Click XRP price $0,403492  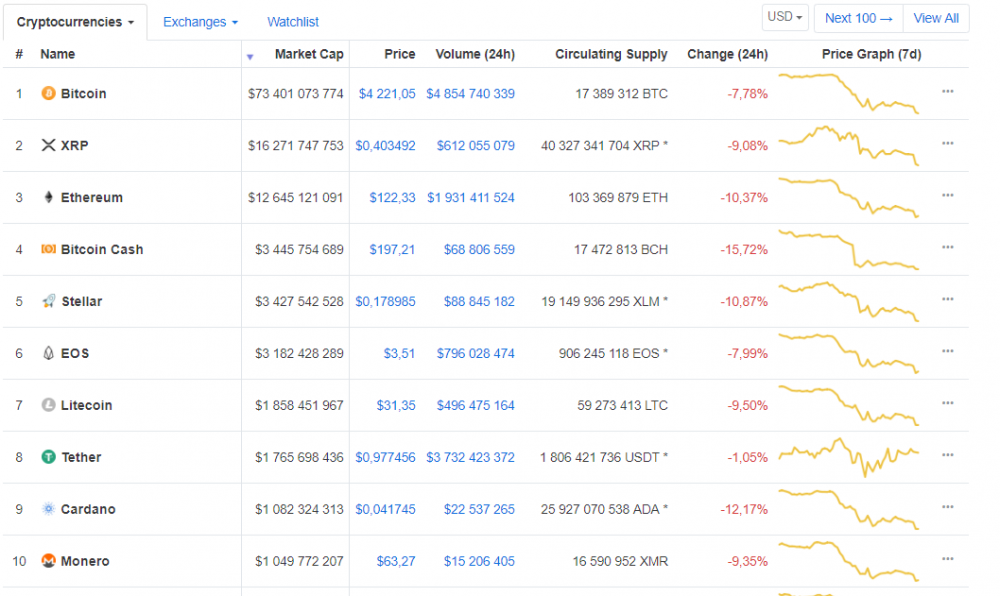point(385,145)
